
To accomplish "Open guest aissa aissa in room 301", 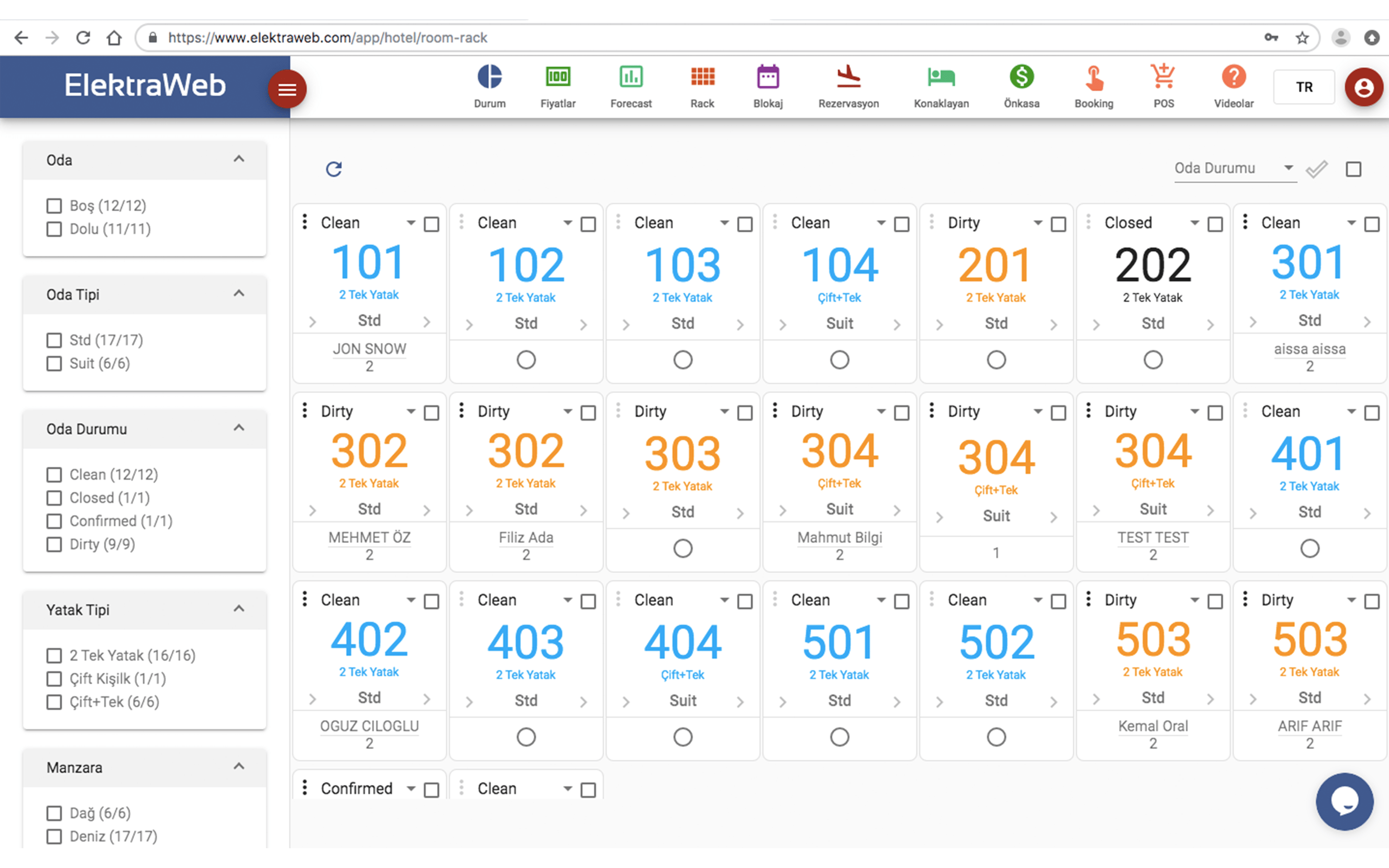I will (x=1309, y=349).
